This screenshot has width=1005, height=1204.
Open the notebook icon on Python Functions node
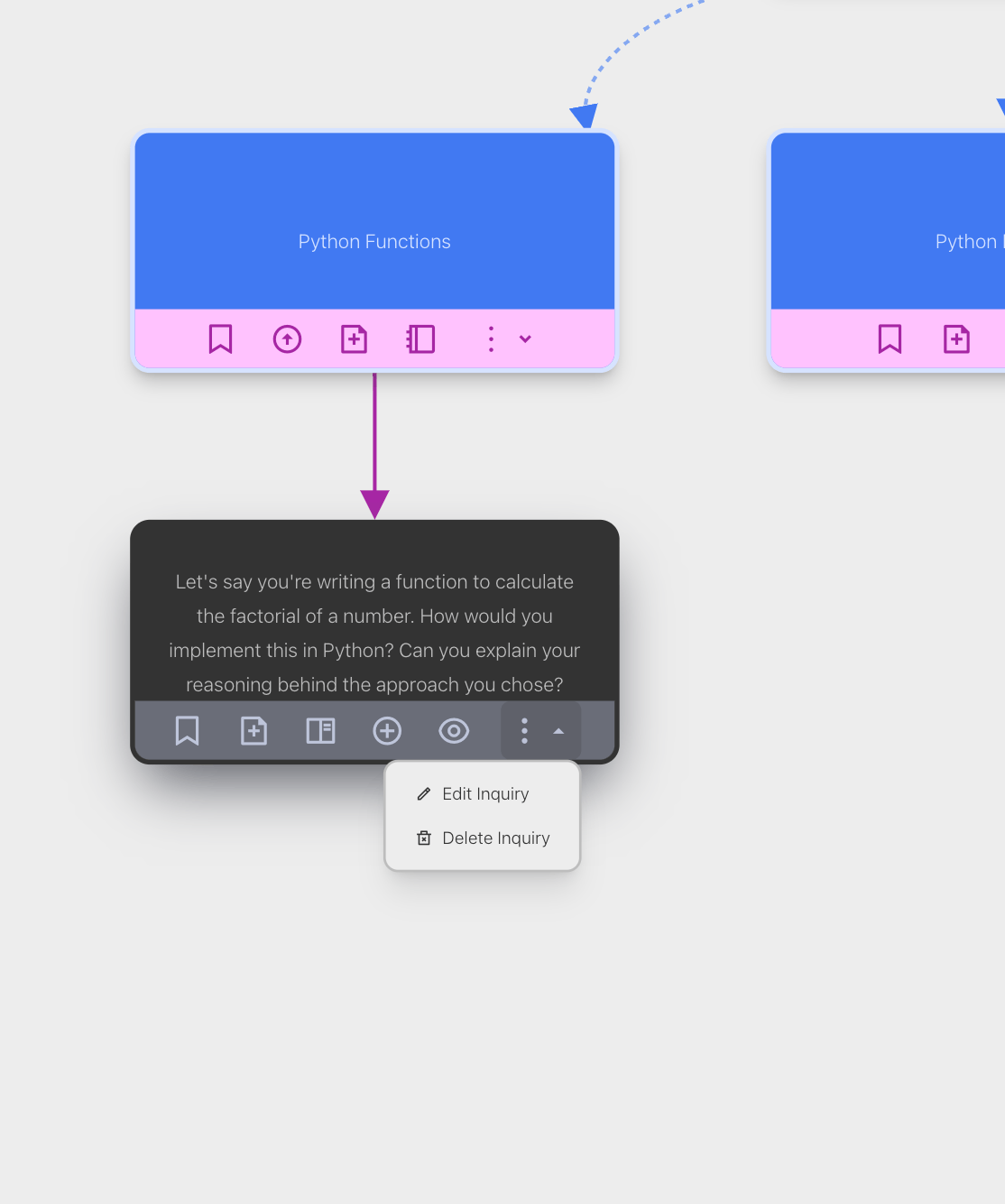(x=420, y=339)
